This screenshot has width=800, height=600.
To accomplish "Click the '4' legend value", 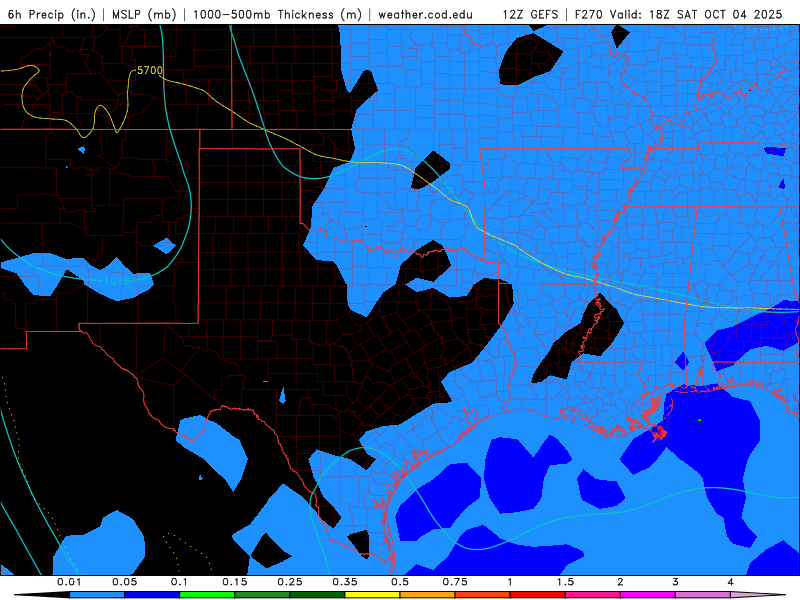I will point(730,582).
